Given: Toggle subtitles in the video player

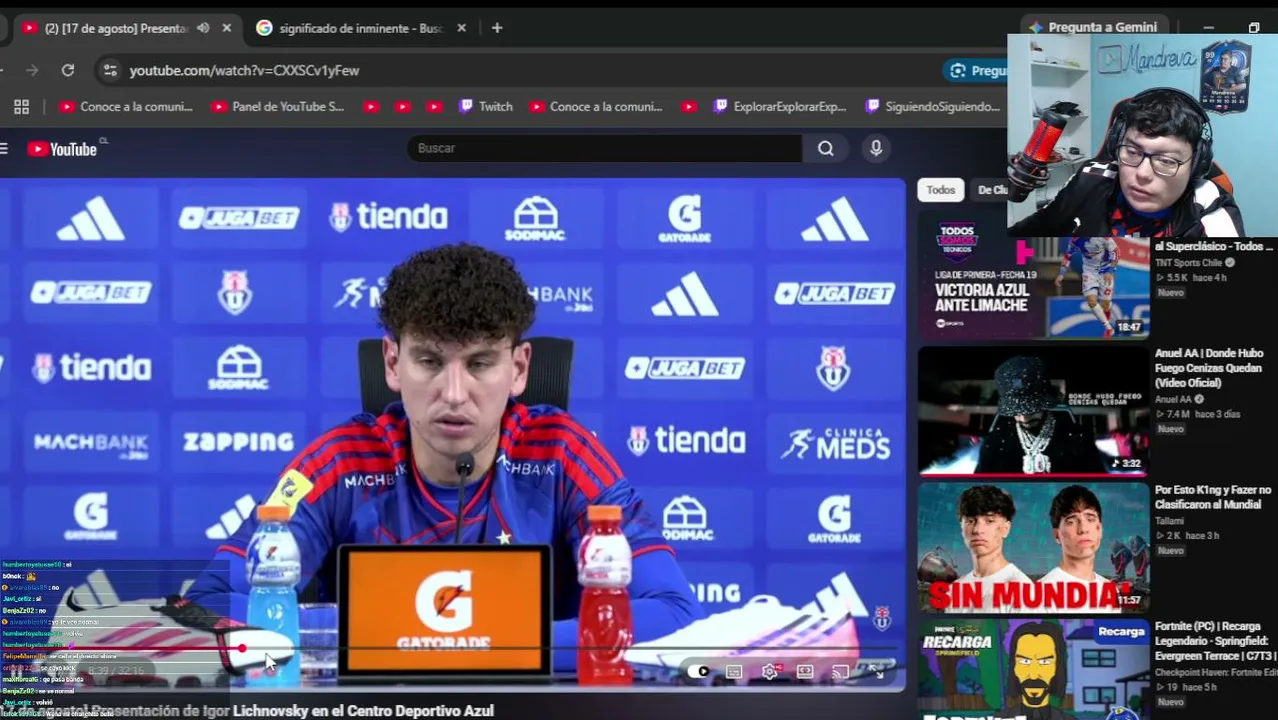Looking at the screenshot, I should (x=734, y=672).
